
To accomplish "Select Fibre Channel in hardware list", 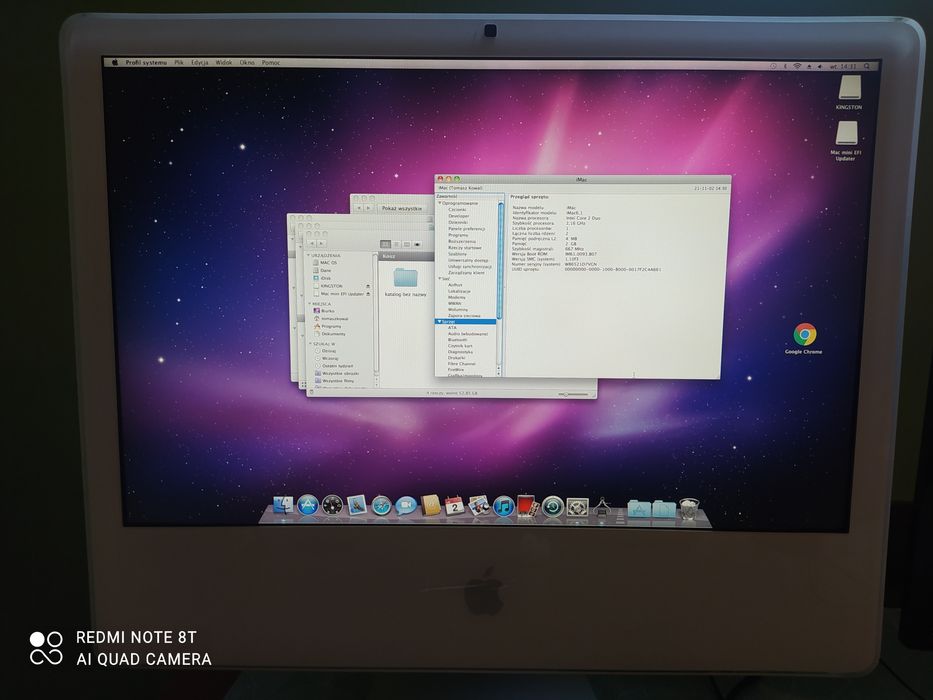I will coord(462,364).
